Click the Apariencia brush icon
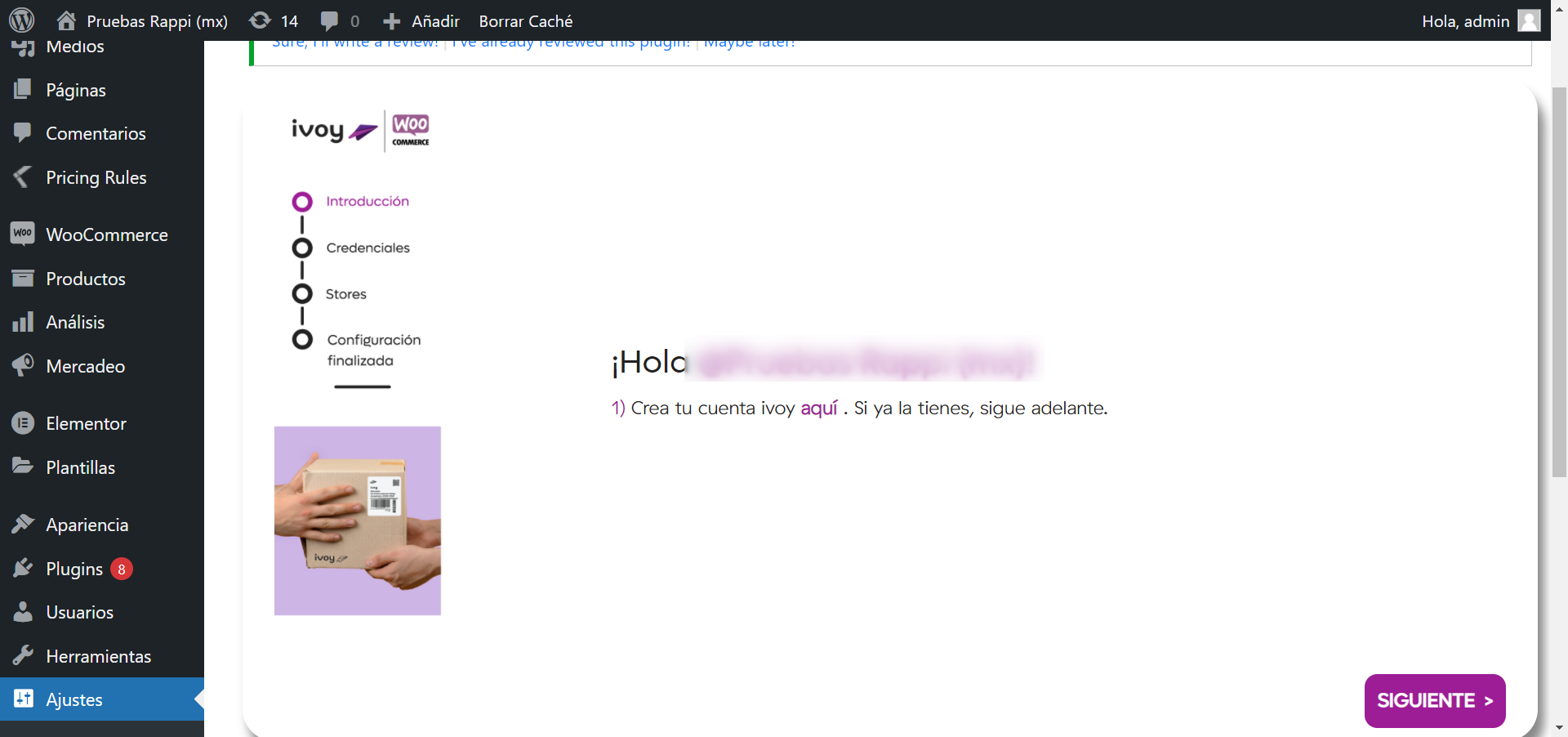The height and width of the screenshot is (737, 1568). (x=23, y=524)
